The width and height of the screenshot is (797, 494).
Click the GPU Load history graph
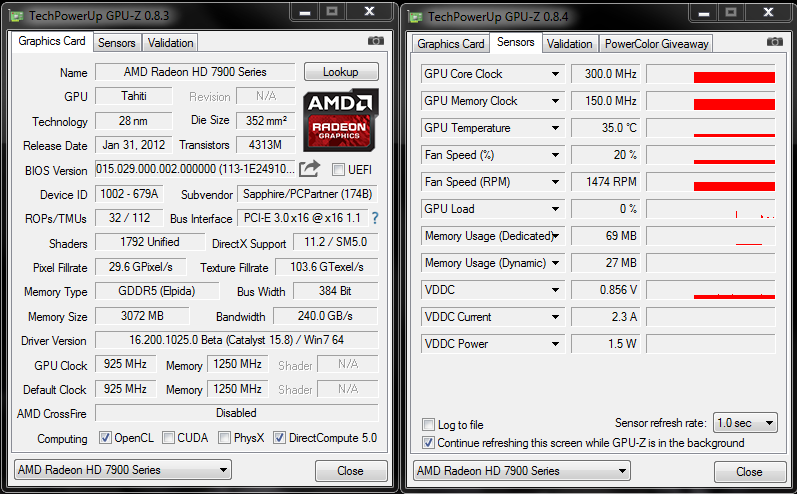coord(711,208)
